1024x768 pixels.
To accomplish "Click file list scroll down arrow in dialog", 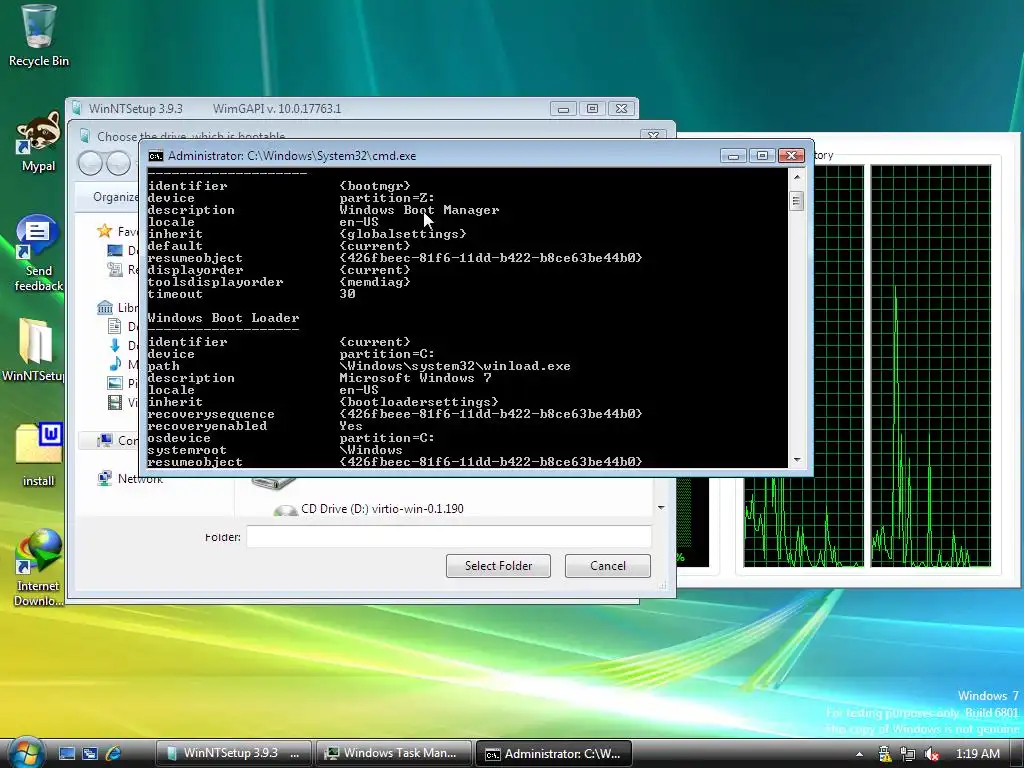I will [x=661, y=507].
